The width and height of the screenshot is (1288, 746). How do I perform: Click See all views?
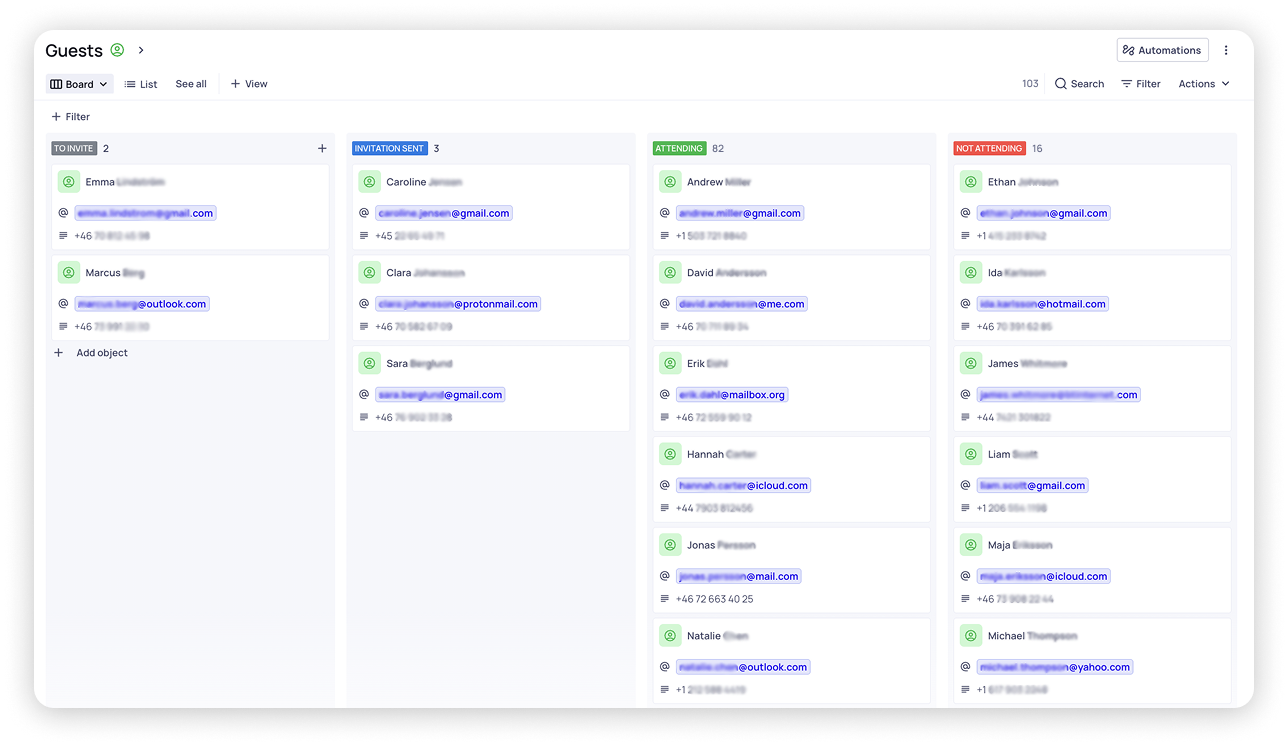pos(191,84)
